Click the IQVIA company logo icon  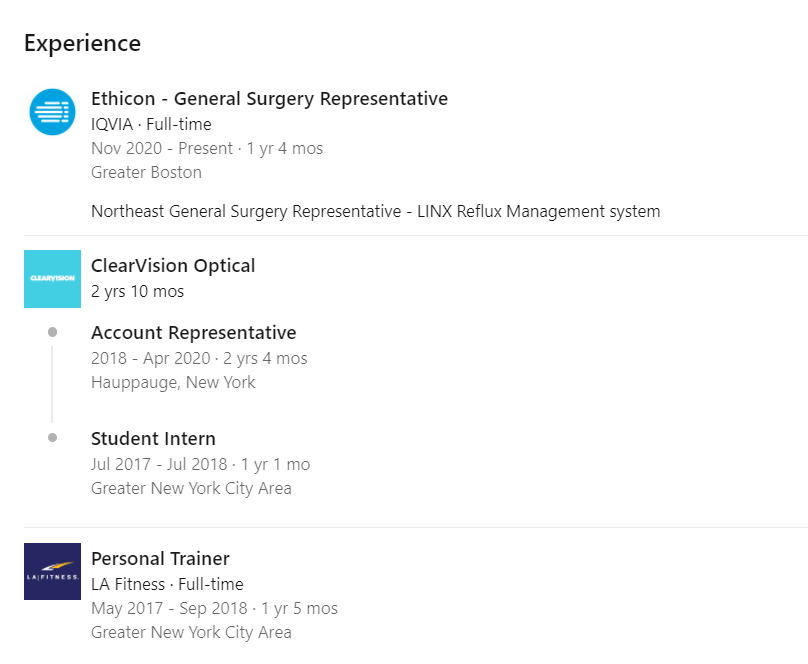click(x=52, y=112)
